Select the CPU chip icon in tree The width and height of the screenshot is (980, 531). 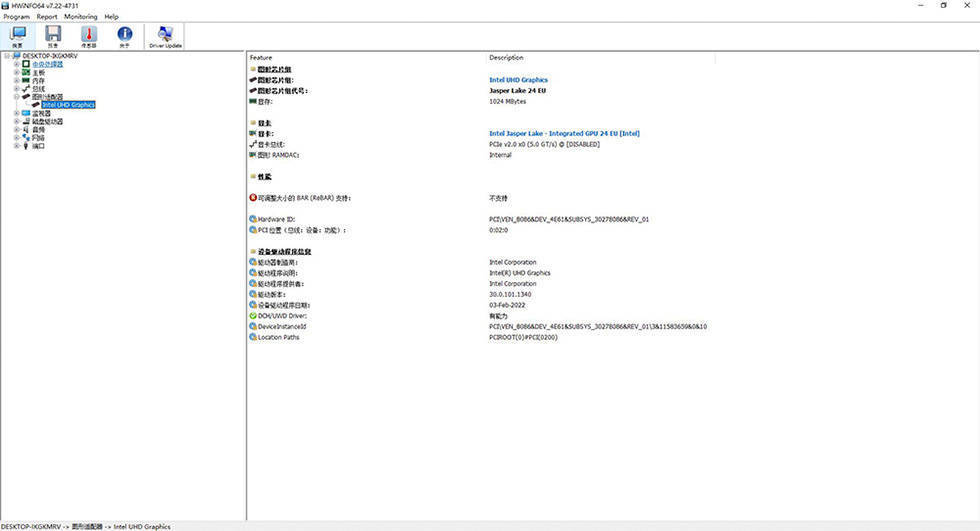[x=26, y=64]
